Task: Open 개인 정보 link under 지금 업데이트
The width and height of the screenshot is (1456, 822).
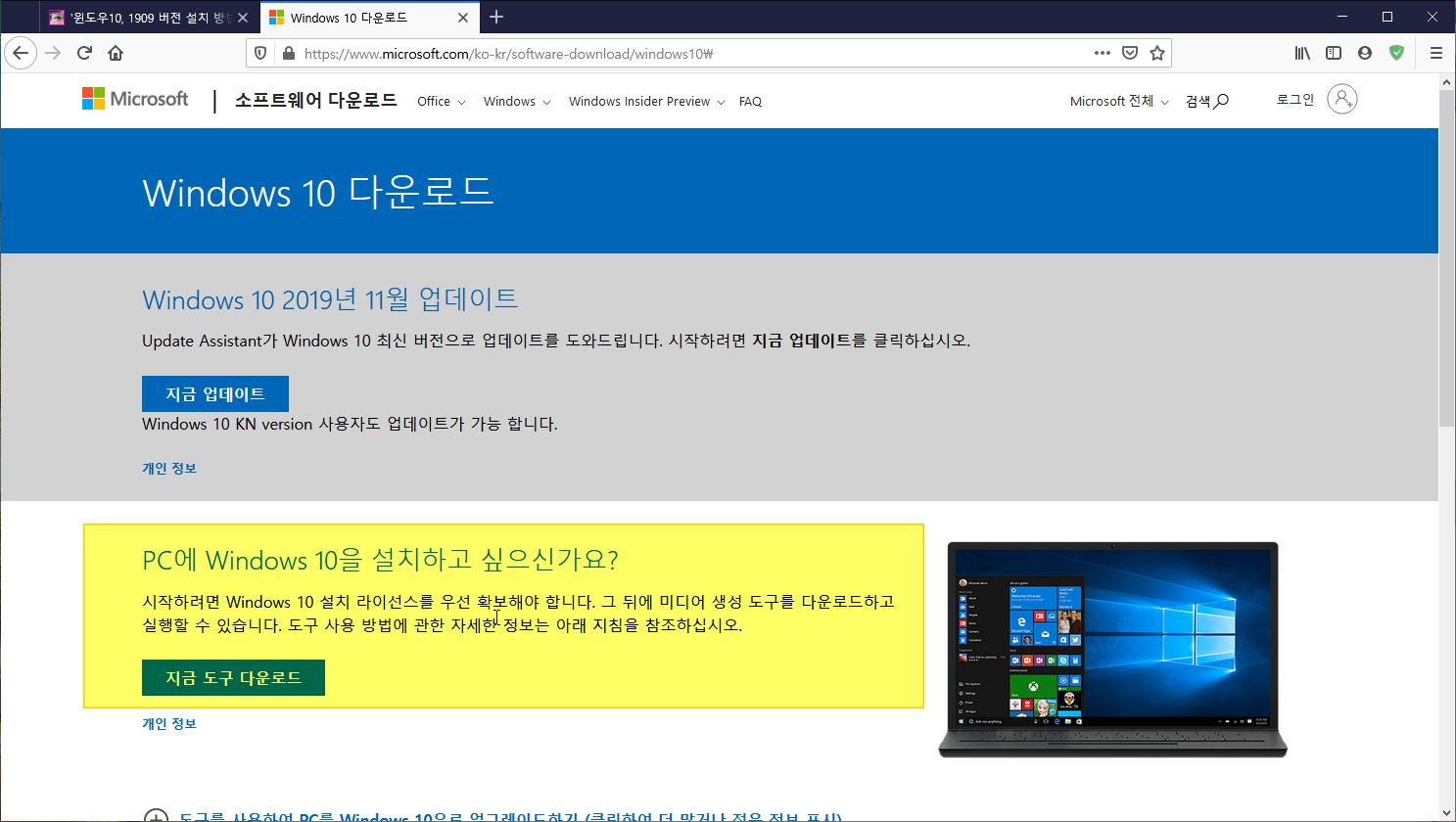Action: click(169, 469)
